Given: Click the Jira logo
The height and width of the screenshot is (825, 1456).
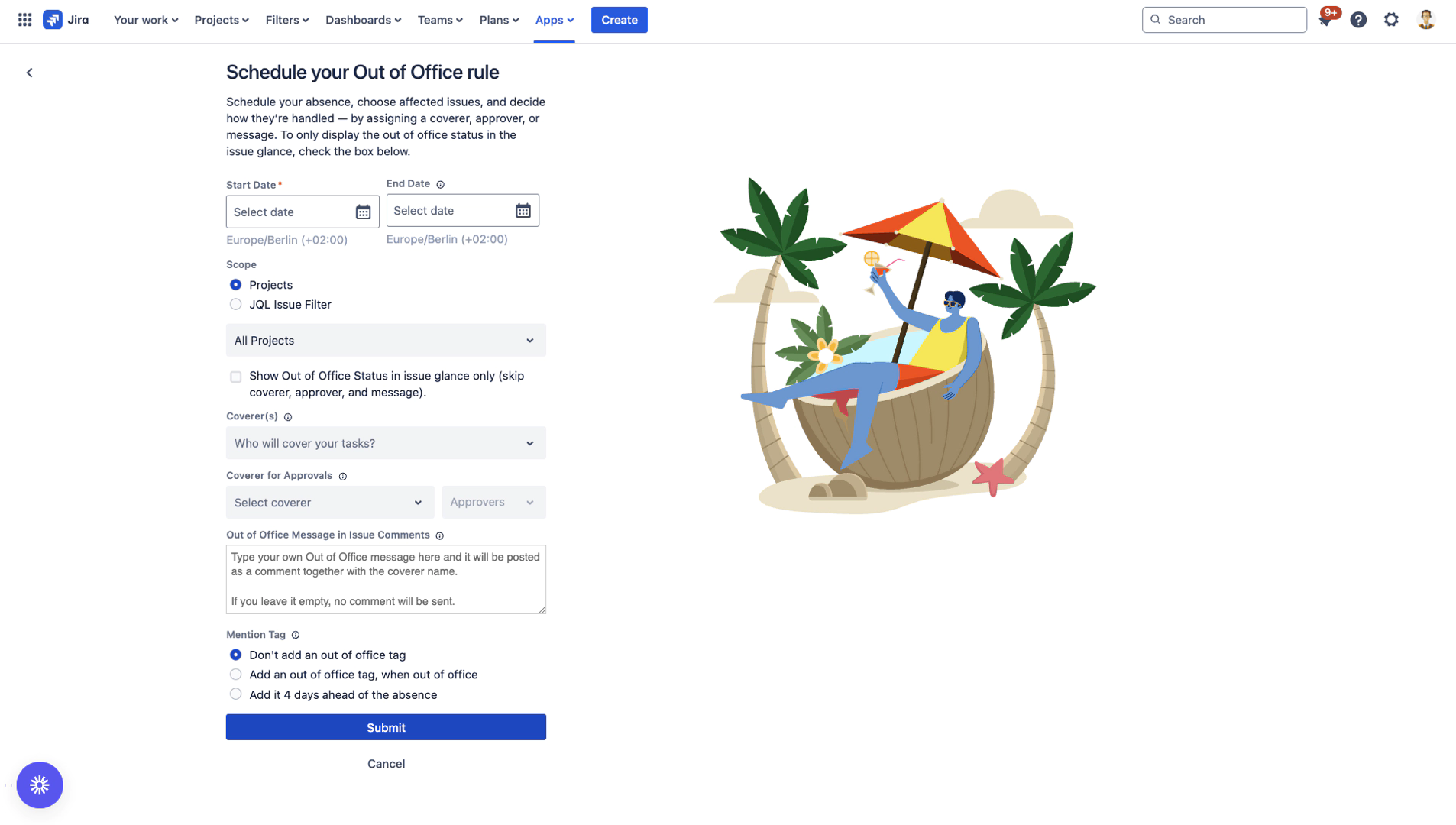Looking at the screenshot, I should pos(66,20).
